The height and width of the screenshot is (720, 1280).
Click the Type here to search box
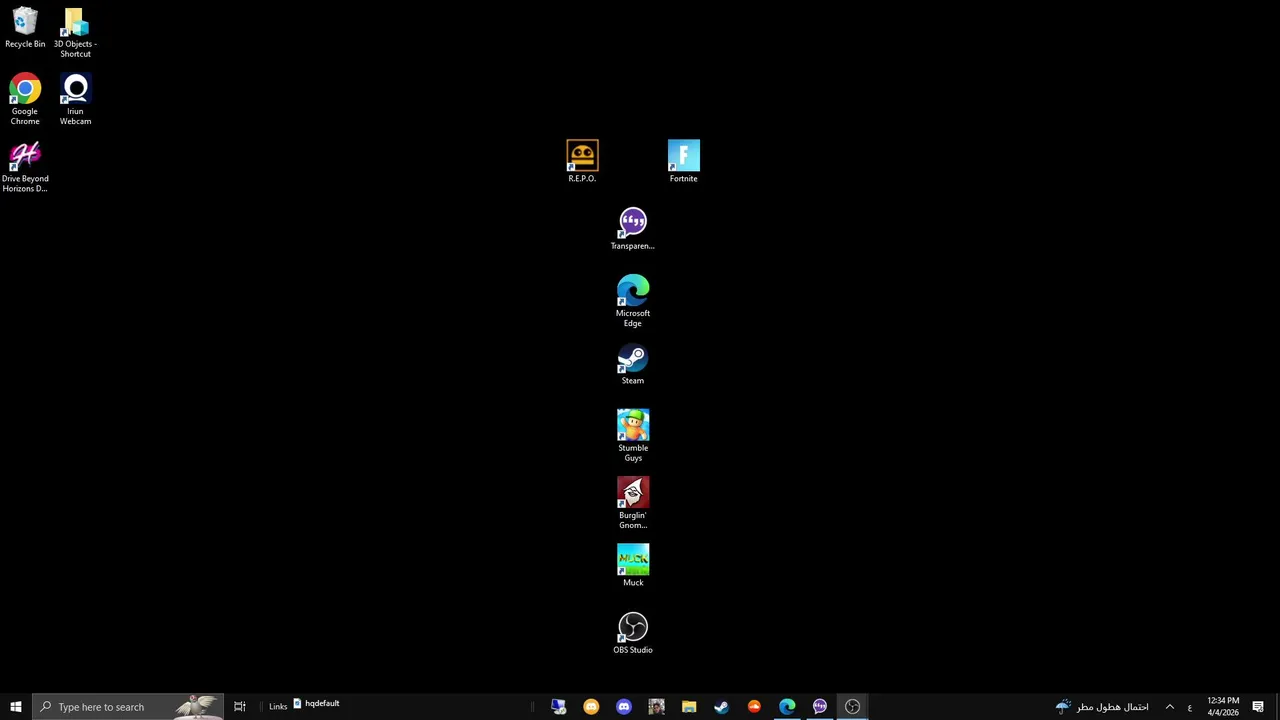pyautogui.click(x=128, y=707)
